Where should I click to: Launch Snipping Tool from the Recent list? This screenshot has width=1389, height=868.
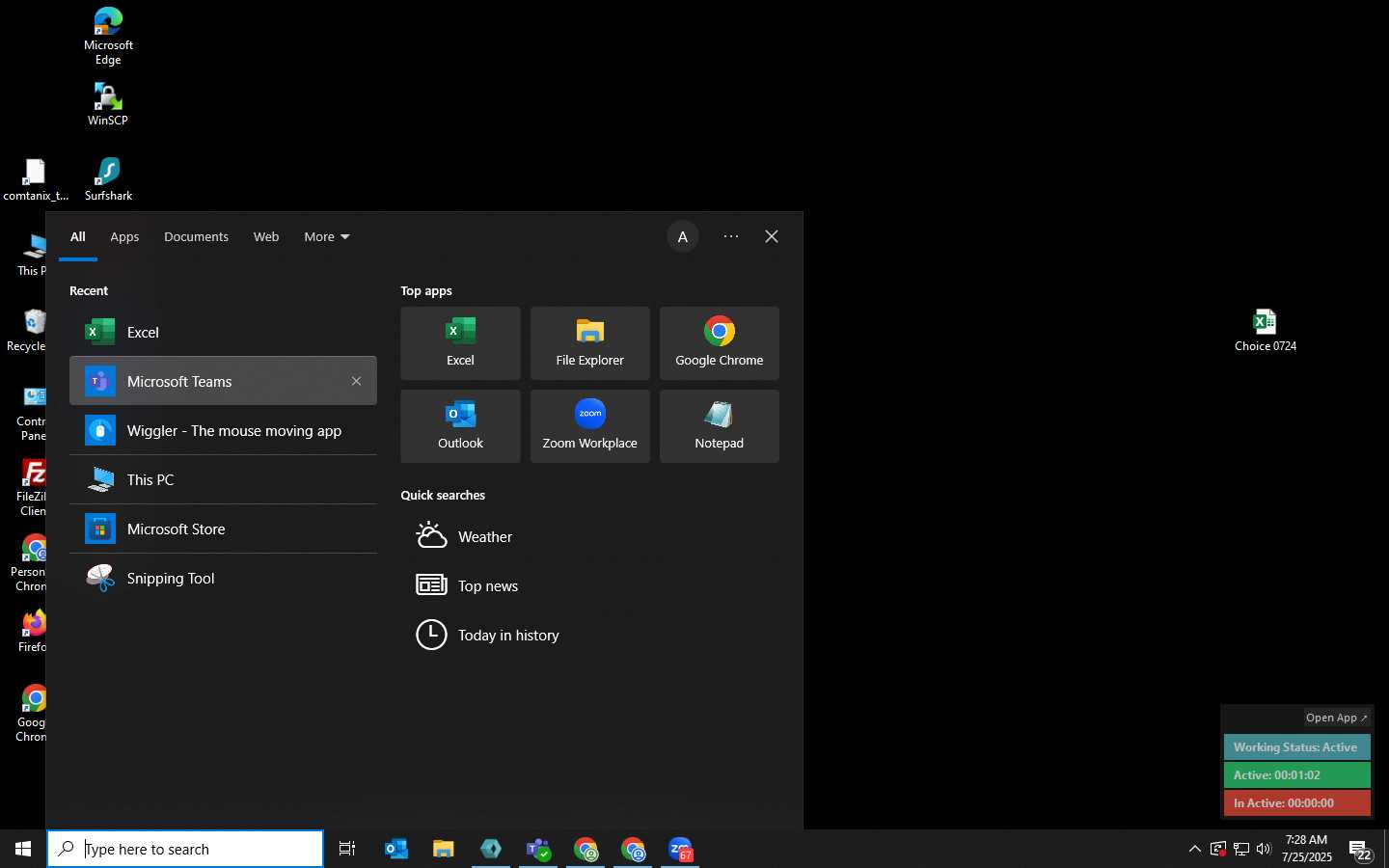223,578
